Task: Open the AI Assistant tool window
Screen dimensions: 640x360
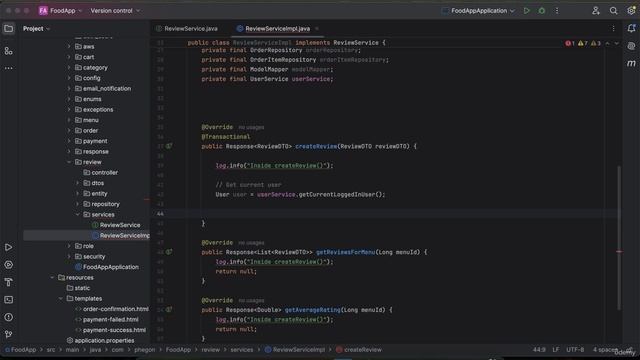Action: [x=631, y=46]
